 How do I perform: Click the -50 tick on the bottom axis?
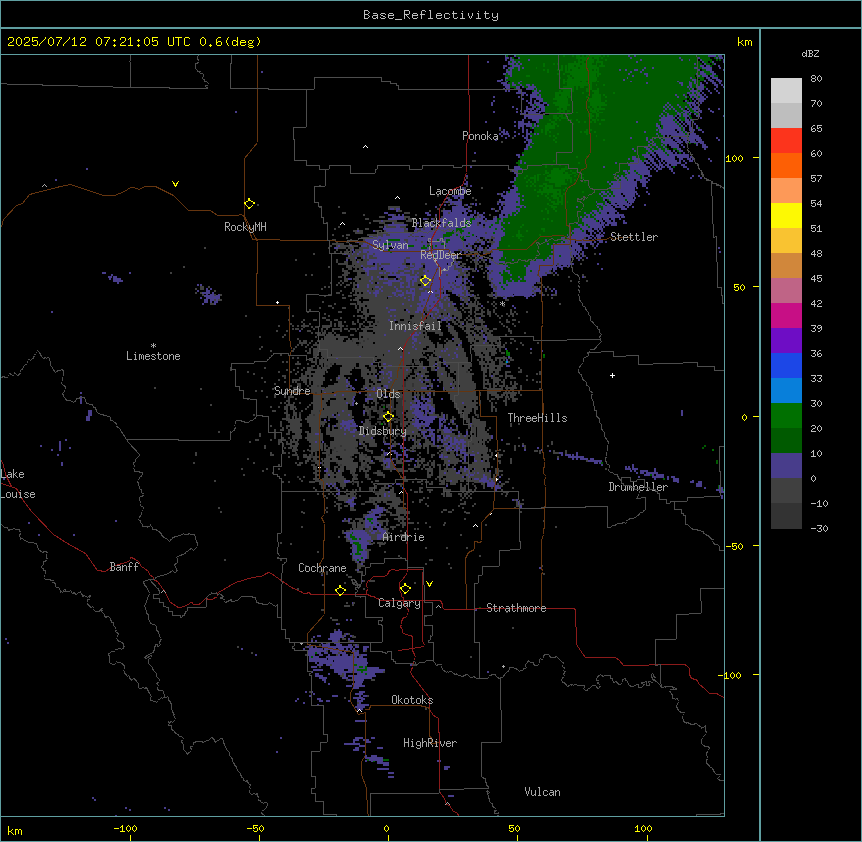pyautogui.click(x=255, y=828)
